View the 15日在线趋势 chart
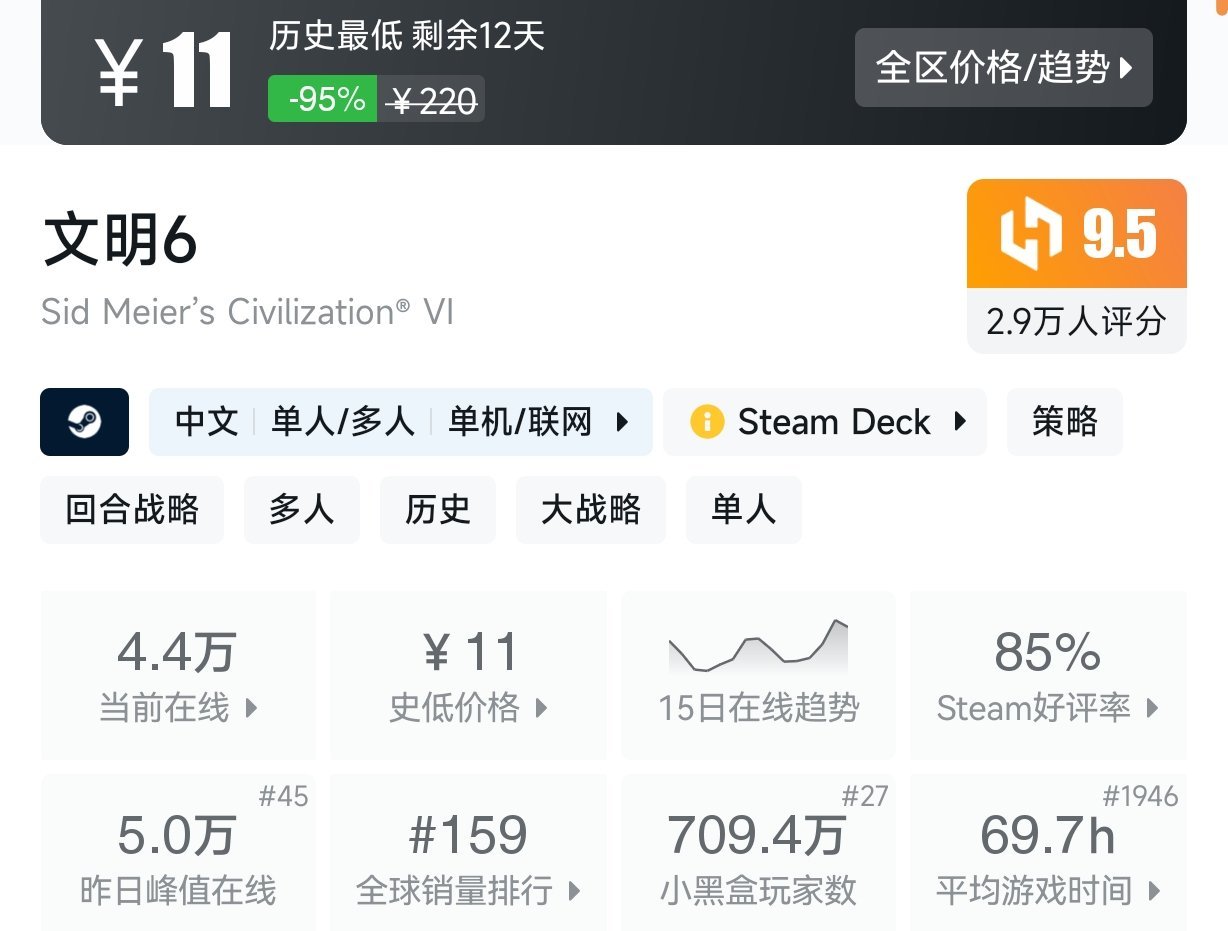 coord(758,675)
